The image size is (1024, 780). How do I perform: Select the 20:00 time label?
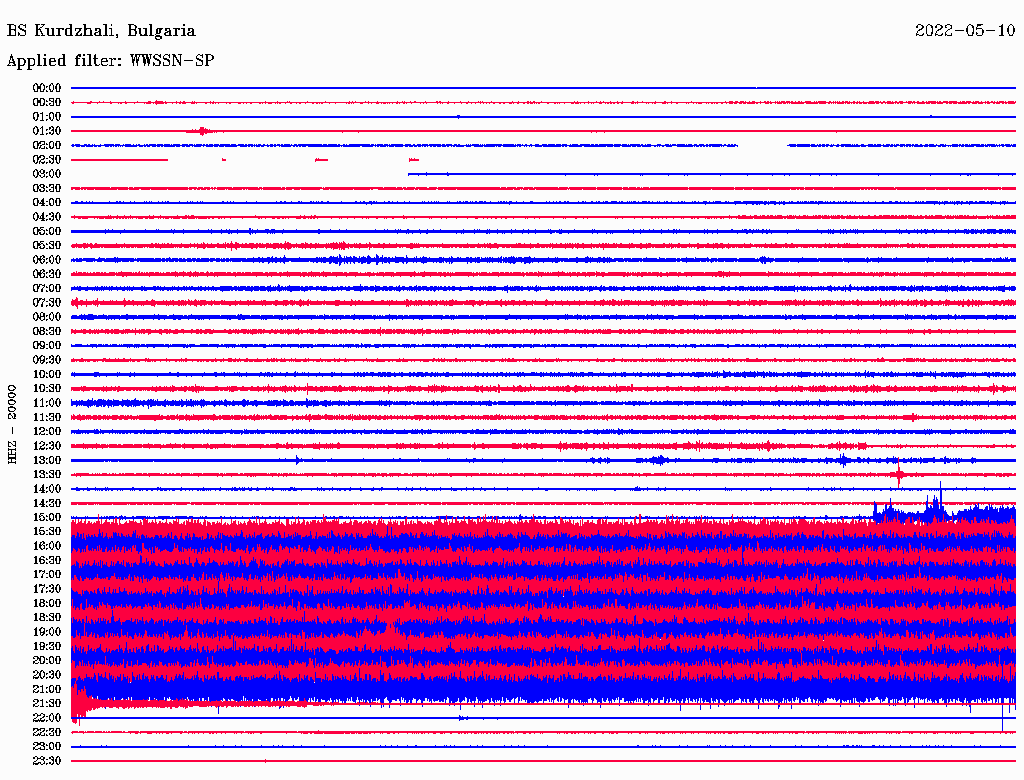tap(47, 660)
